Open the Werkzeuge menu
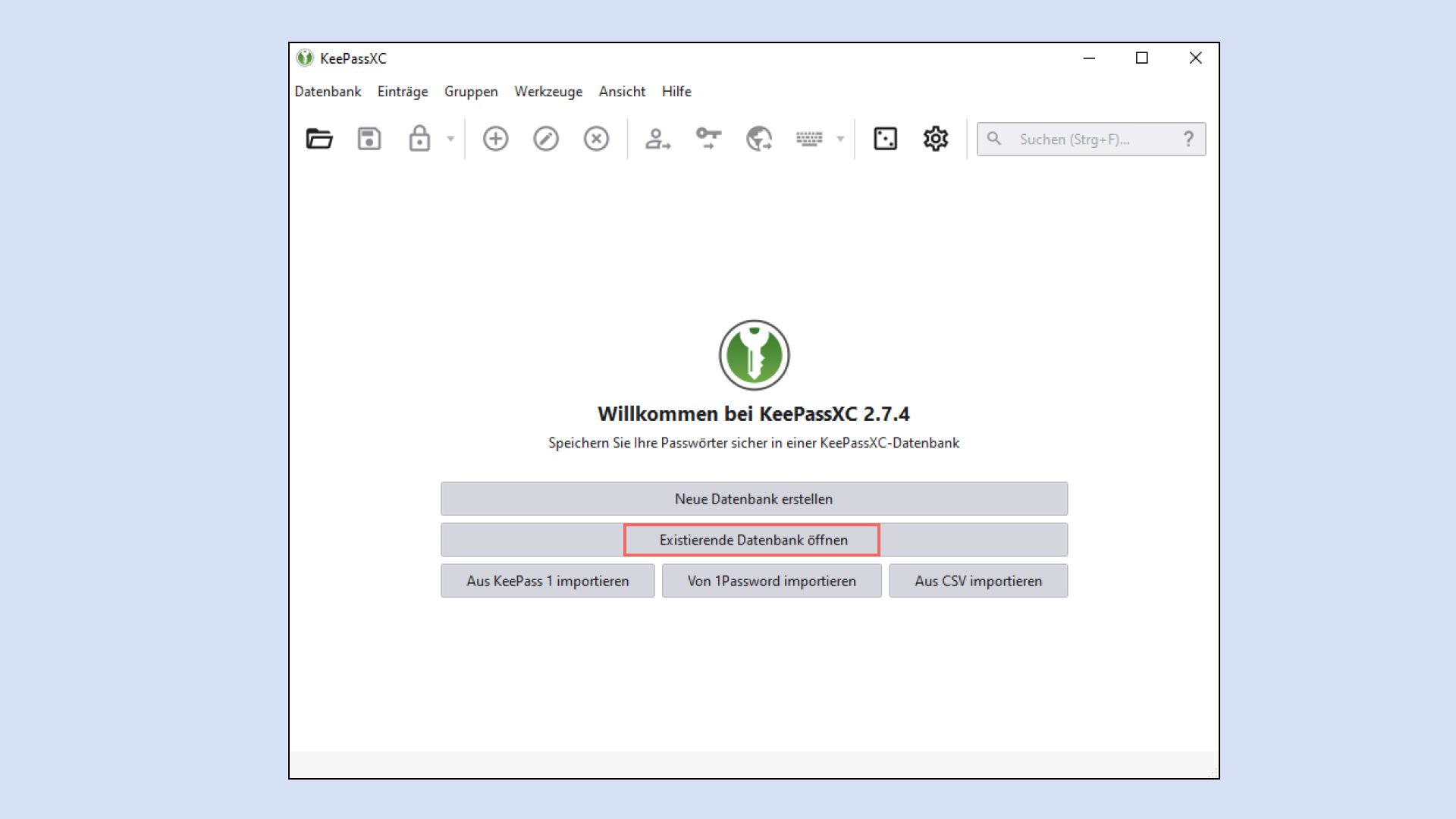Image resolution: width=1456 pixels, height=819 pixels. click(x=548, y=91)
